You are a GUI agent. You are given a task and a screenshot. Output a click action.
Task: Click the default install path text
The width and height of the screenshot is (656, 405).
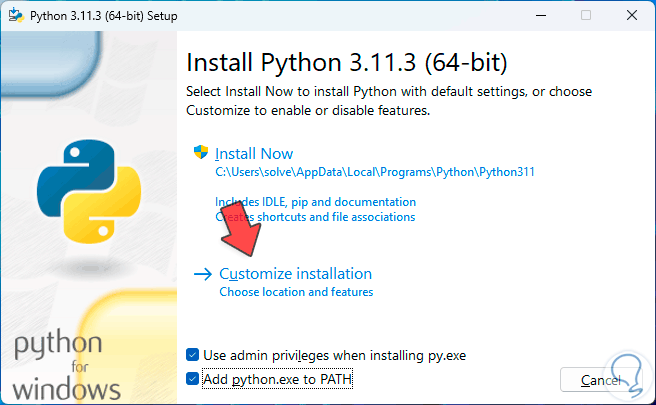point(375,172)
